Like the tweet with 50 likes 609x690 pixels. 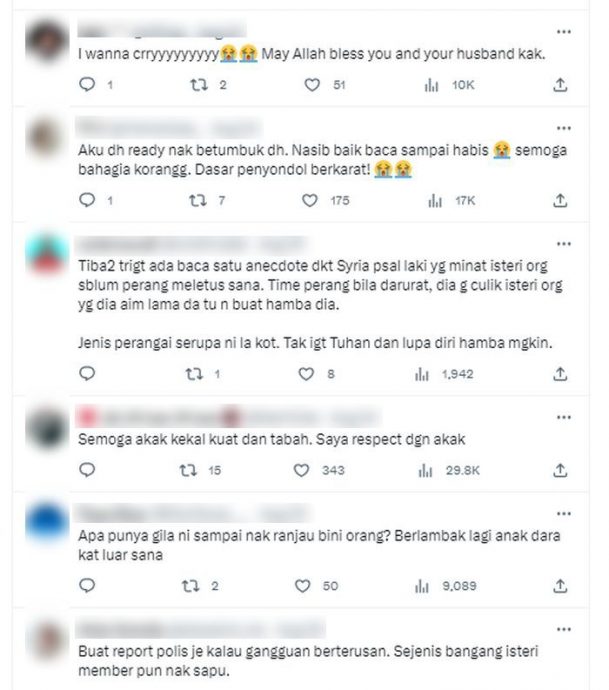tap(302, 586)
